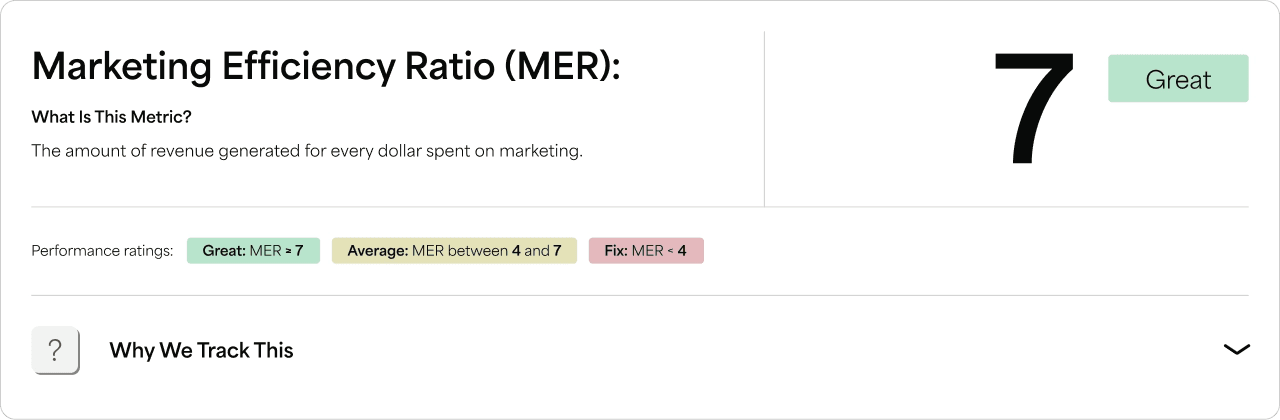Open the "Why We Track This" section label
This screenshot has width=1280, height=420.
(201, 350)
